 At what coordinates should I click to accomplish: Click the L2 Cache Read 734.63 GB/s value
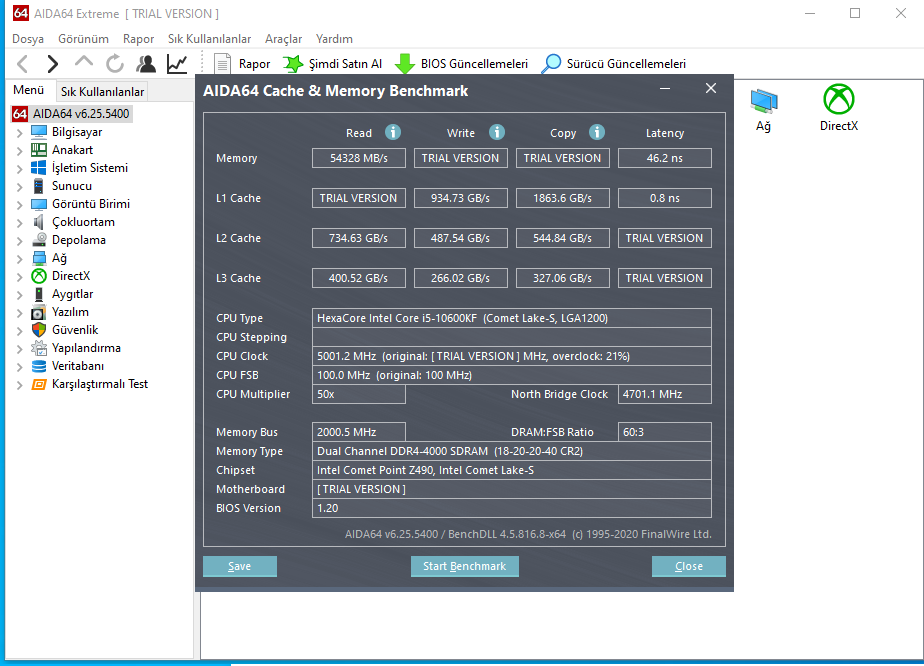[359, 238]
